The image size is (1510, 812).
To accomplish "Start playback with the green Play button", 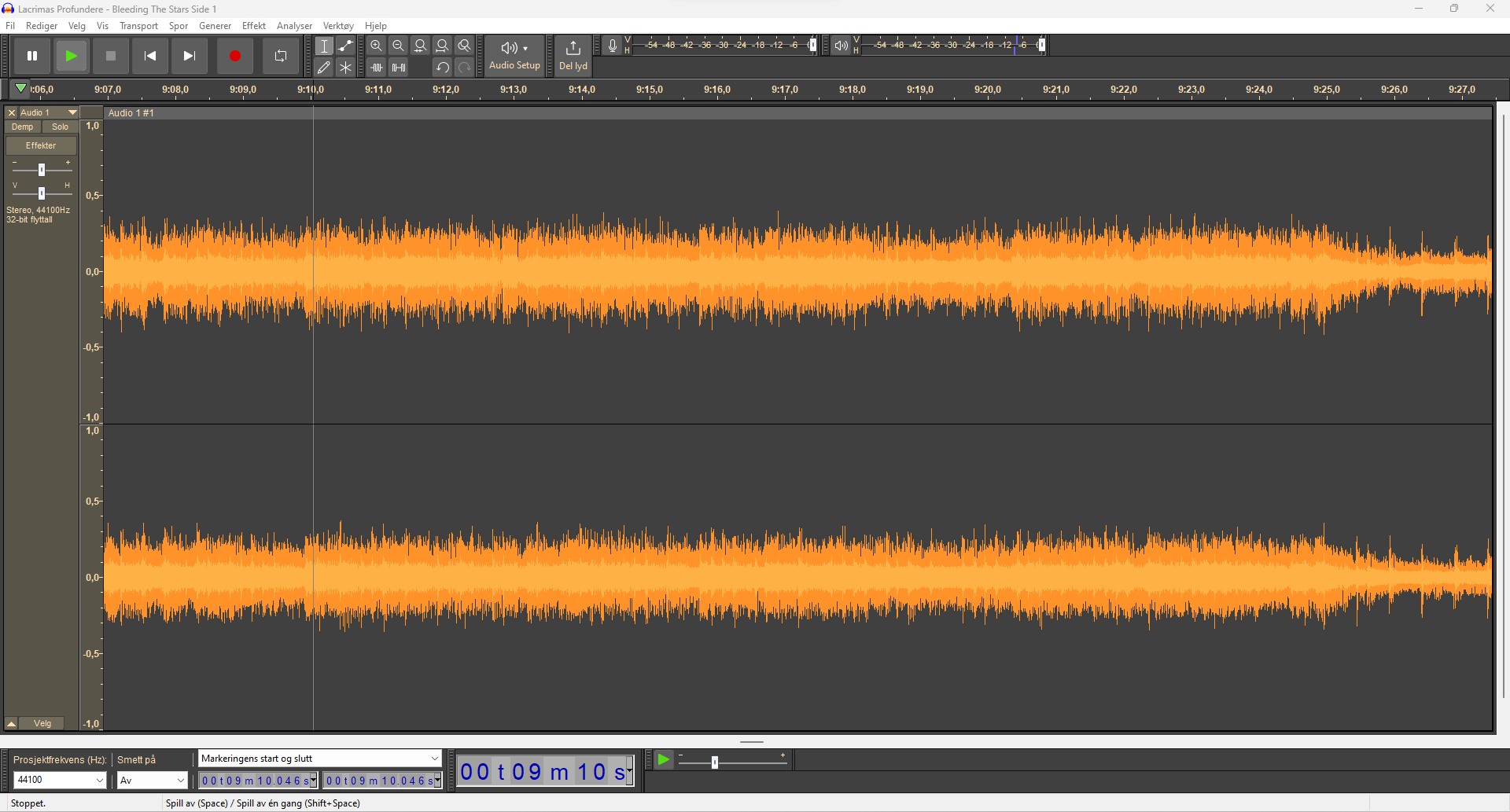I will pyautogui.click(x=72, y=56).
